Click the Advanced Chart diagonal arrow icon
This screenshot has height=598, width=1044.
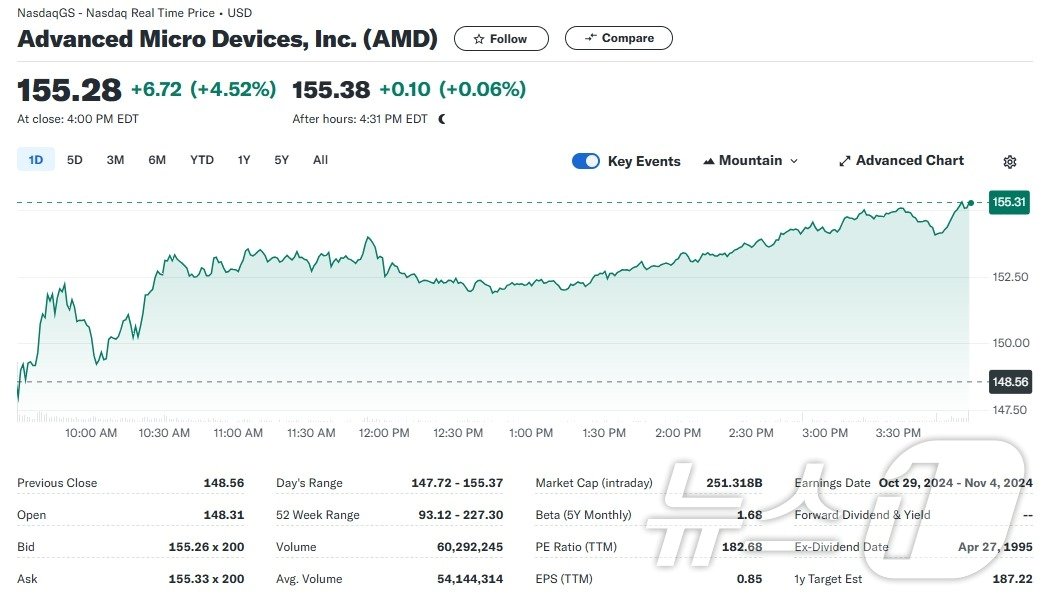843,160
